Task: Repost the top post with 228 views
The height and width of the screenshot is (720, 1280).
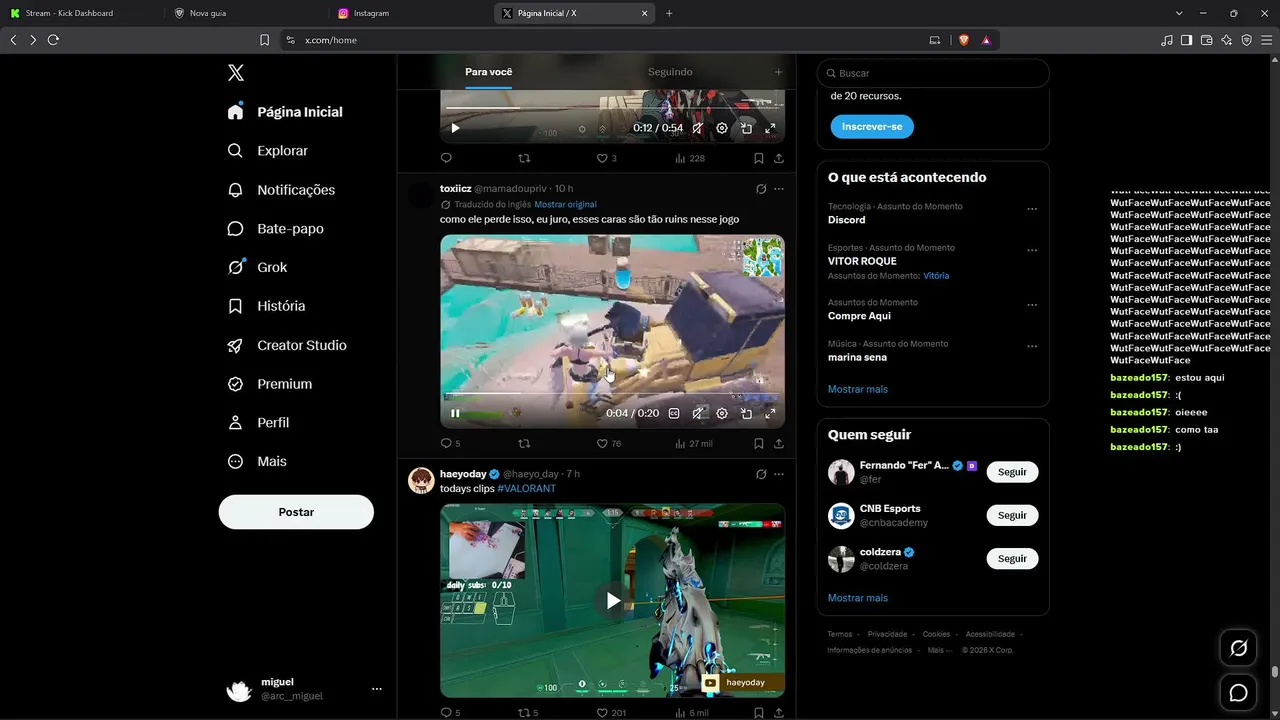Action: (524, 158)
